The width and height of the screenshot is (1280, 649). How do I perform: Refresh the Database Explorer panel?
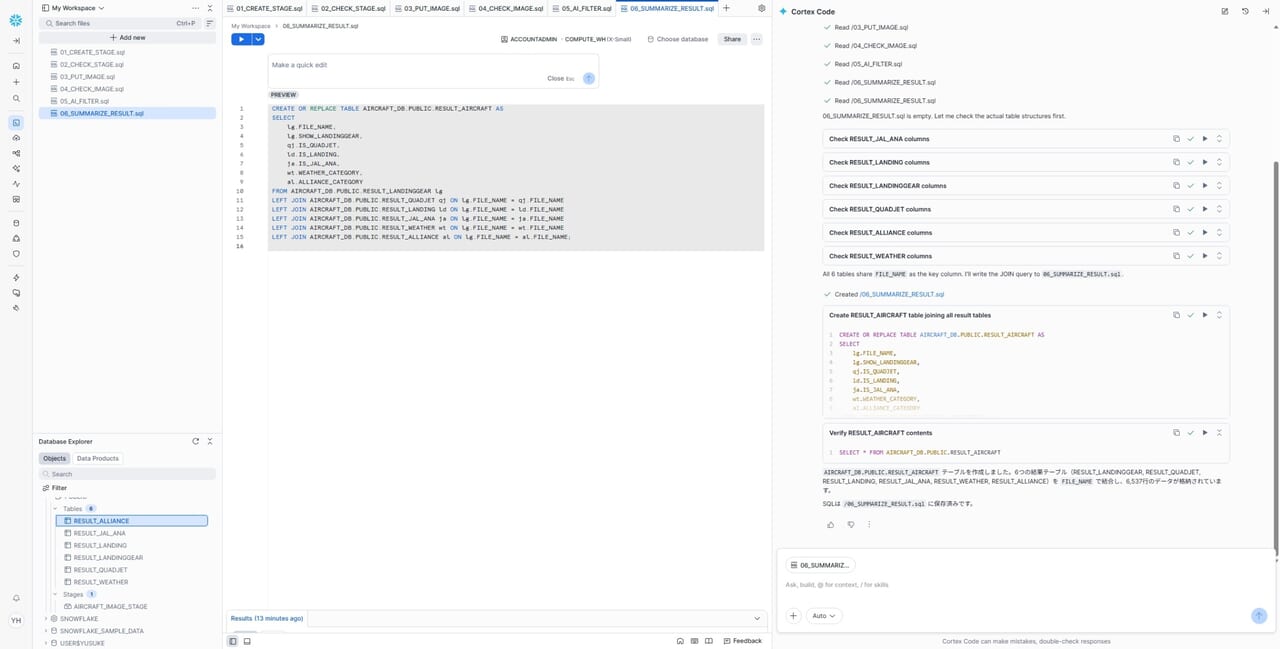[196, 441]
